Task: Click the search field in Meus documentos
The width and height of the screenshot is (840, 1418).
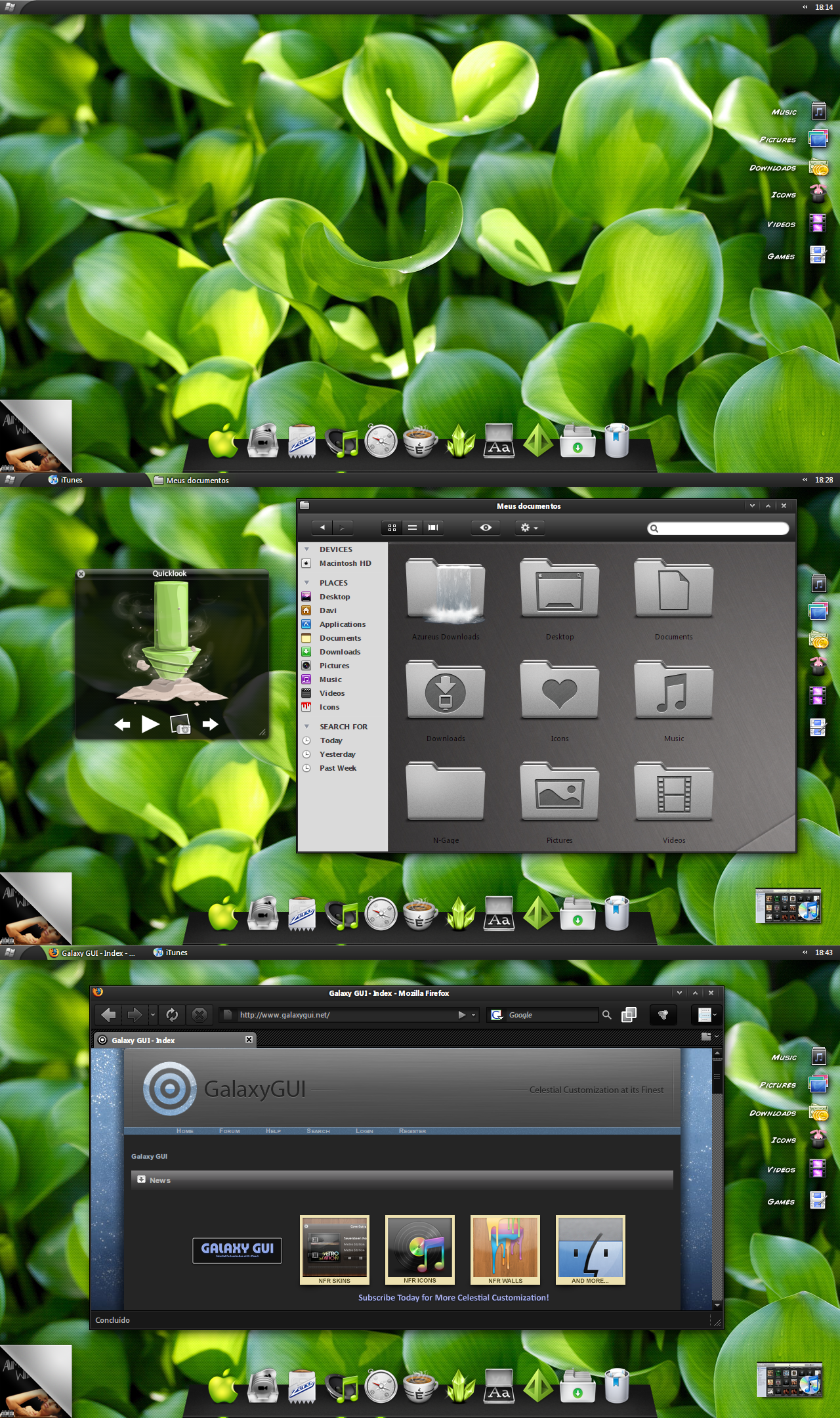Action: click(718, 528)
